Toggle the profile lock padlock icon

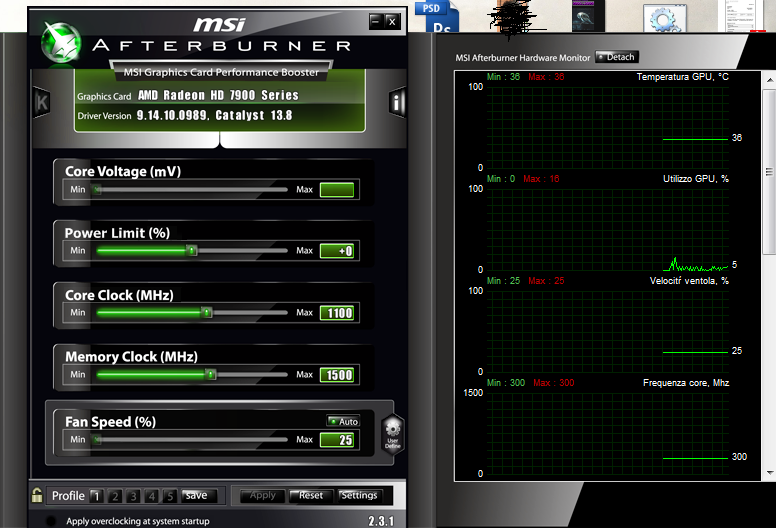click(37, 495)
